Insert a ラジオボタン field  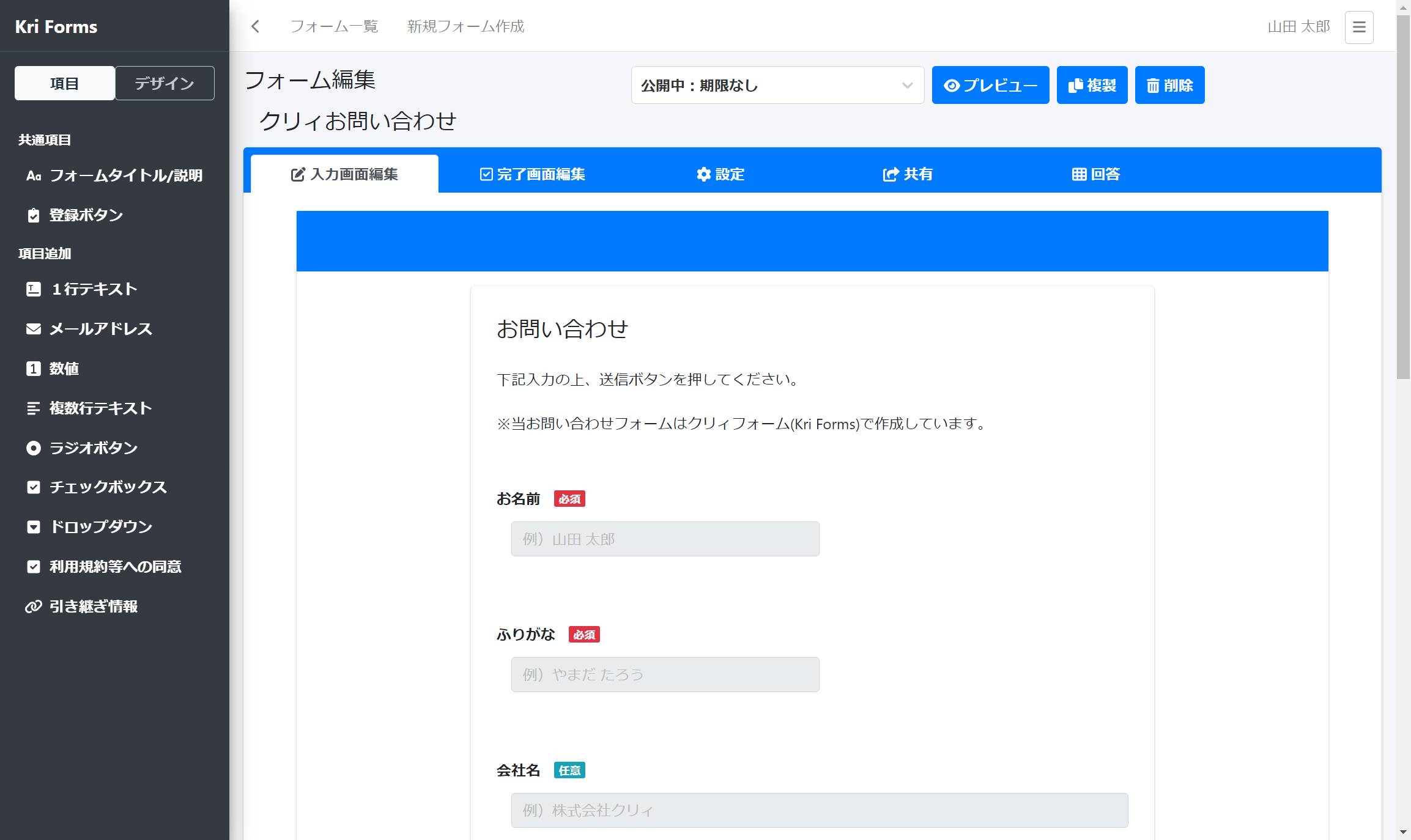93,448
